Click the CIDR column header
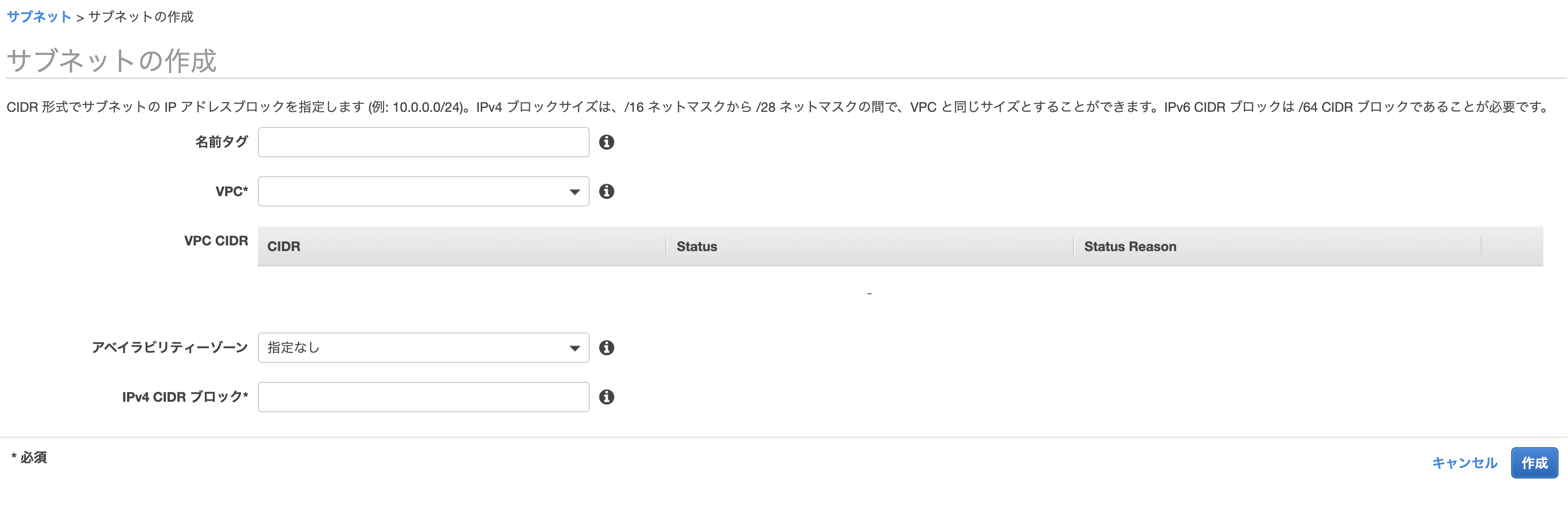The width and height of the screenshot is (1568, 523). click(462, 246)
